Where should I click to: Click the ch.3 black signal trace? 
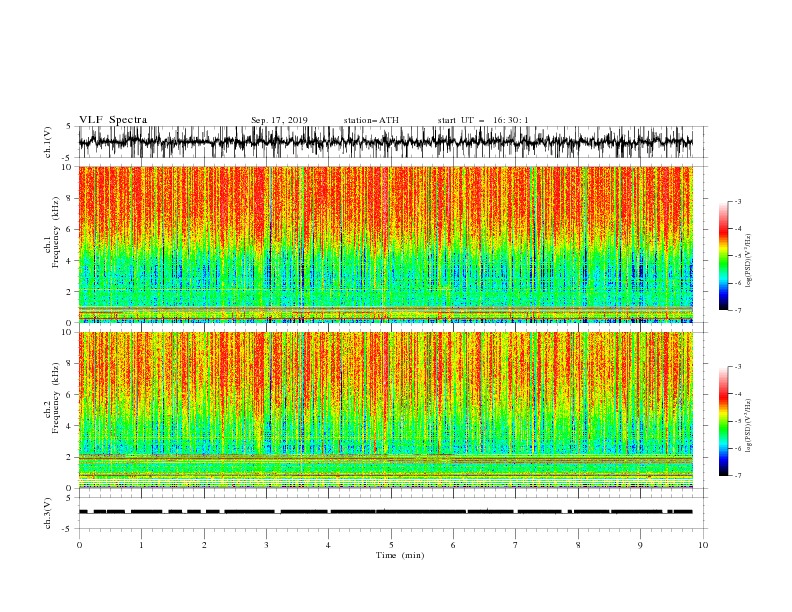(x=385, y=512)
